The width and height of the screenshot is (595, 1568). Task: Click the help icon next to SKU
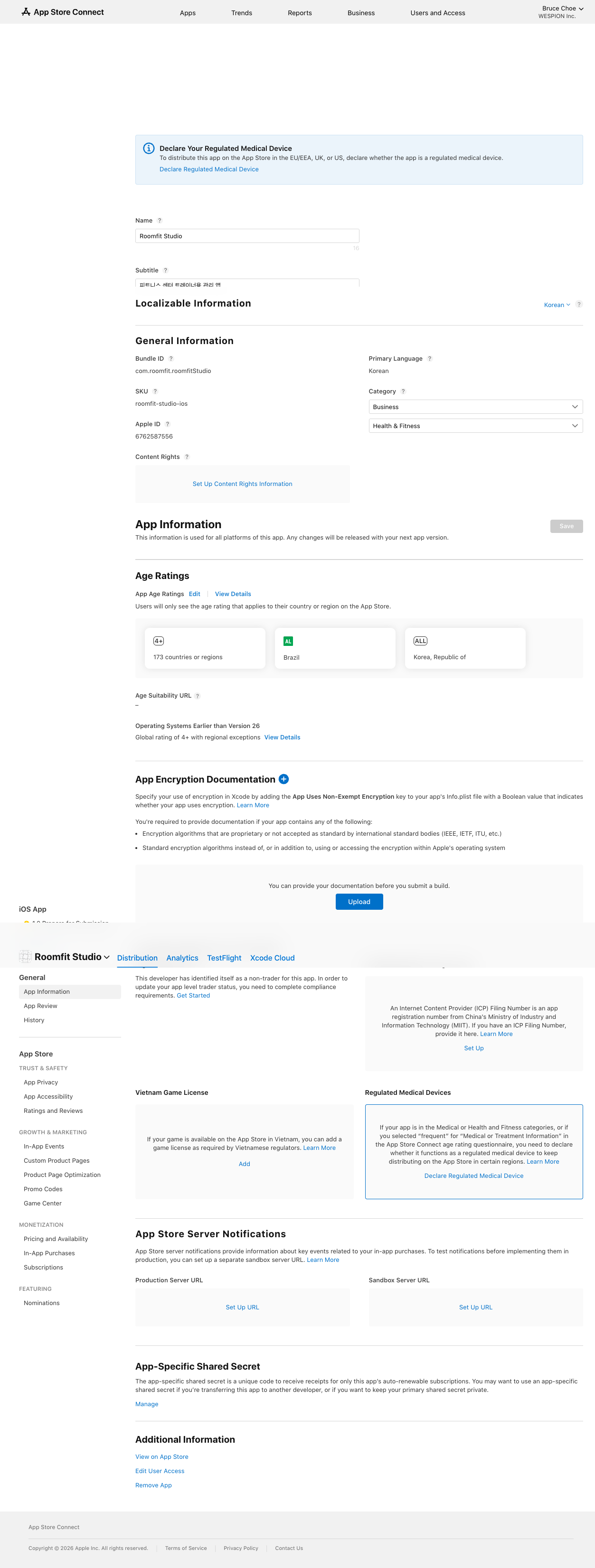pos(155,392)
